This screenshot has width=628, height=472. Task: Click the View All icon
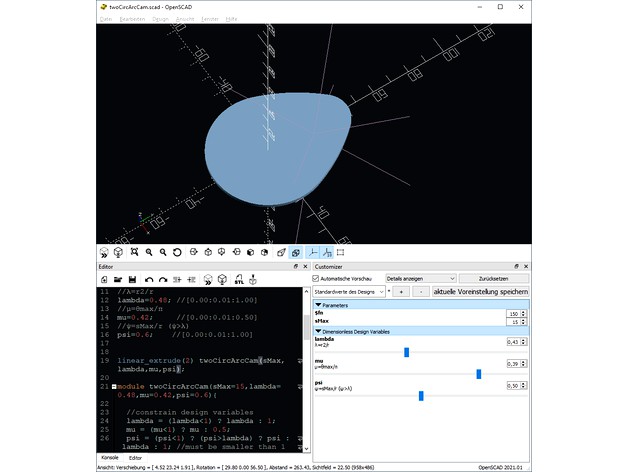(134, 252)
